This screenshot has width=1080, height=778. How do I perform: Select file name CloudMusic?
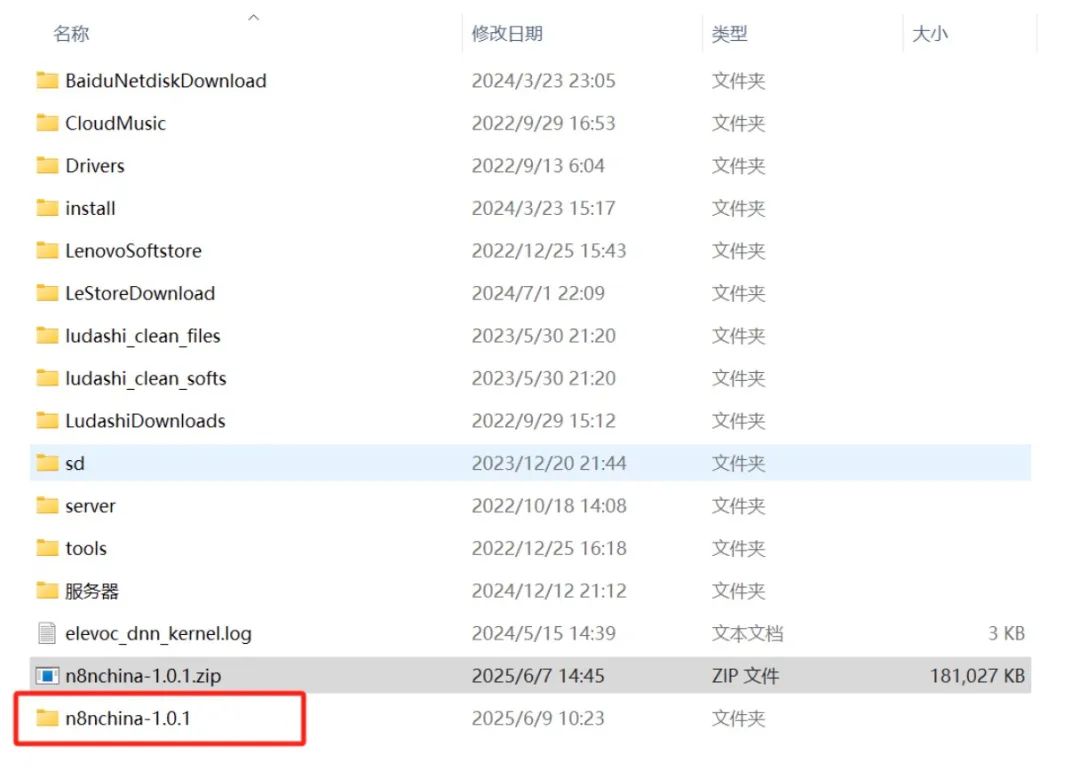116,123
